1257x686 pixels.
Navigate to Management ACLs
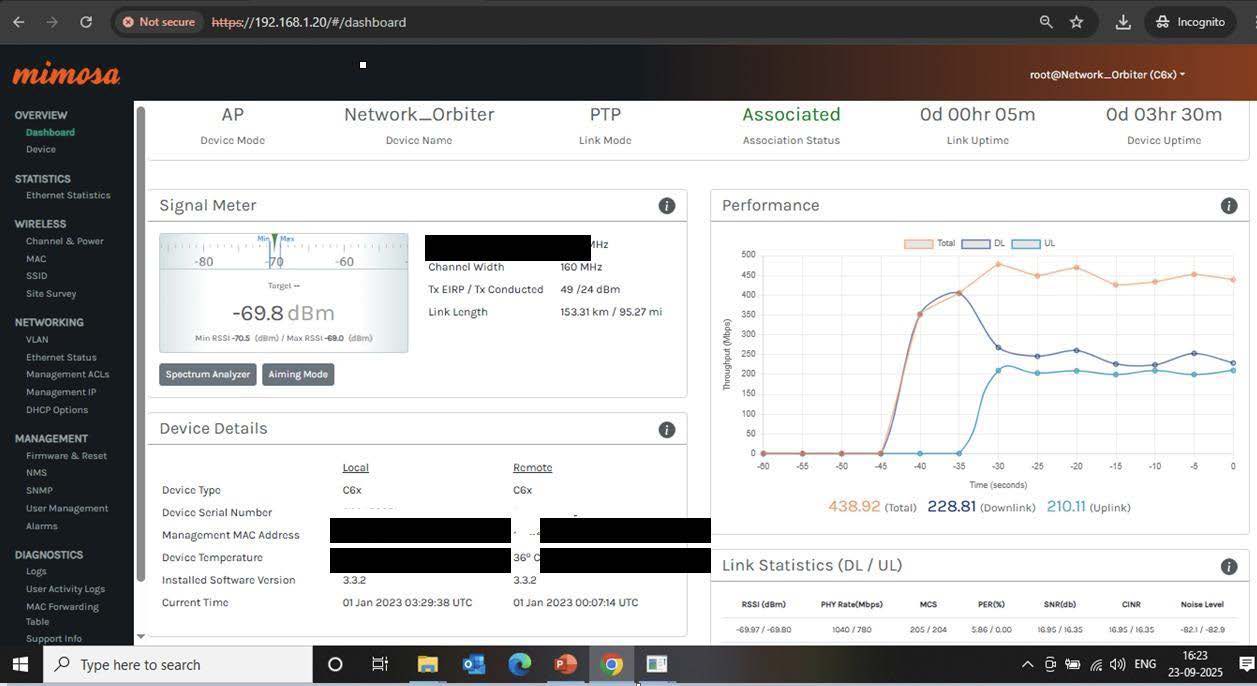[x=68, y=374]
